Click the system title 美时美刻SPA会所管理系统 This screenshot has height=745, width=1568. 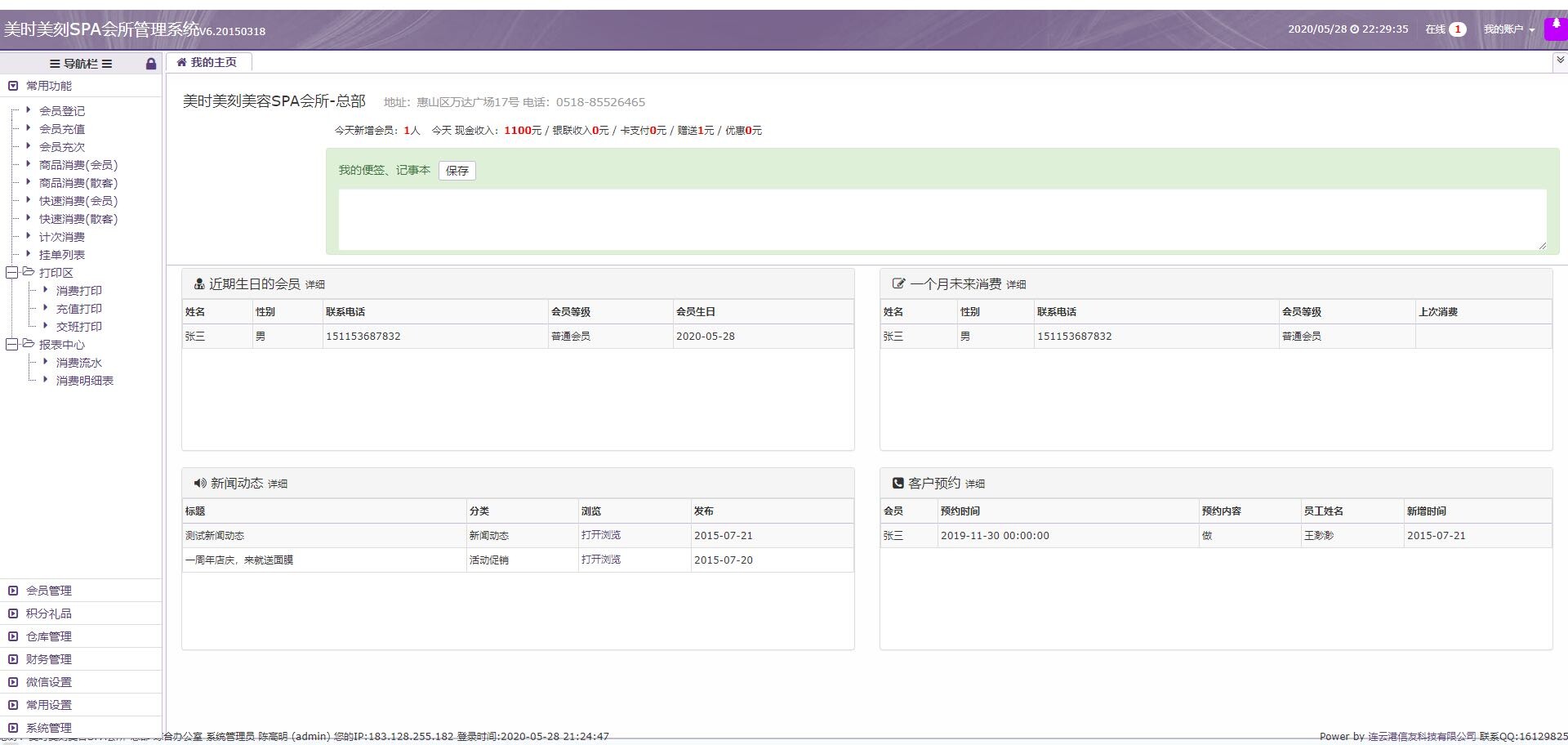tap(101, 29)
